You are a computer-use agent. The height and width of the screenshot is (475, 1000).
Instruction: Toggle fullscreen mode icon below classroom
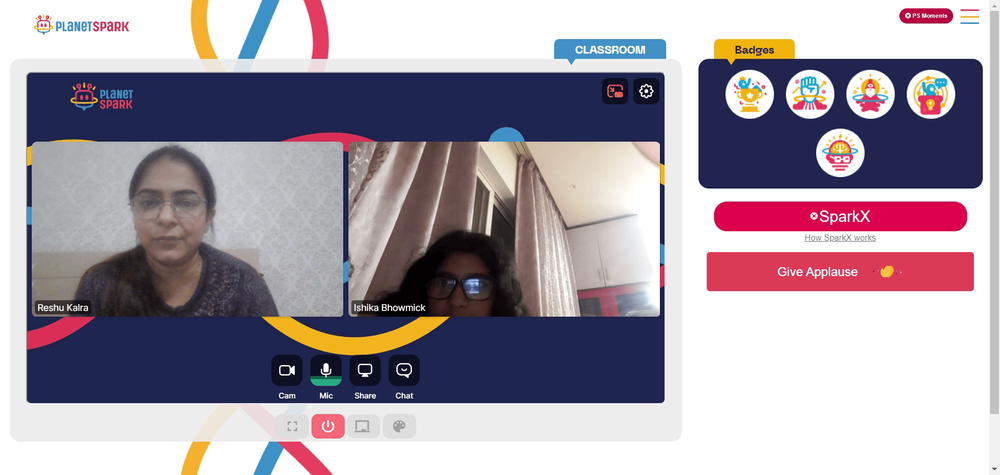pos(292,426)
